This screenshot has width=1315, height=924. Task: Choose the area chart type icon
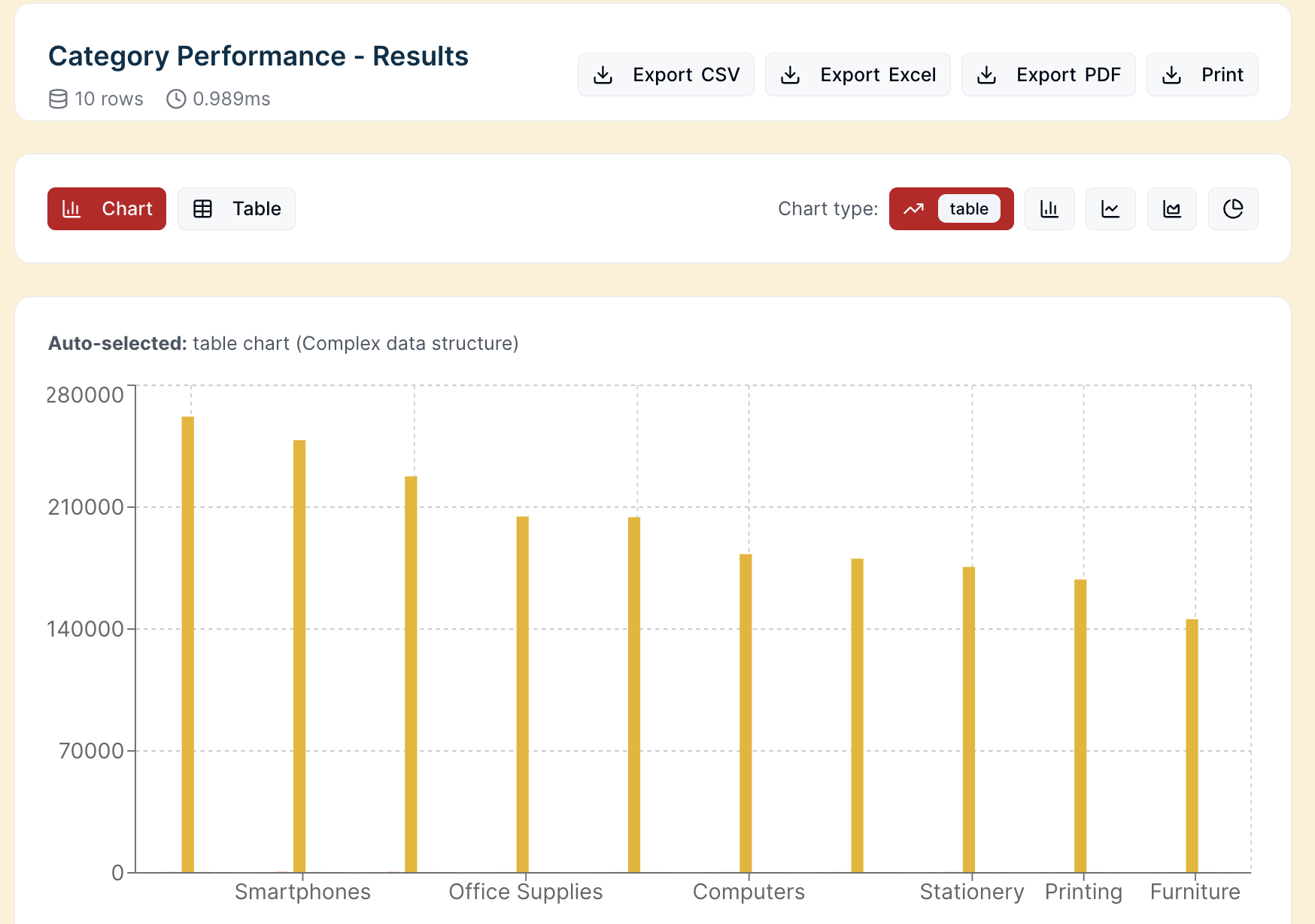(x=1171, y=208)
